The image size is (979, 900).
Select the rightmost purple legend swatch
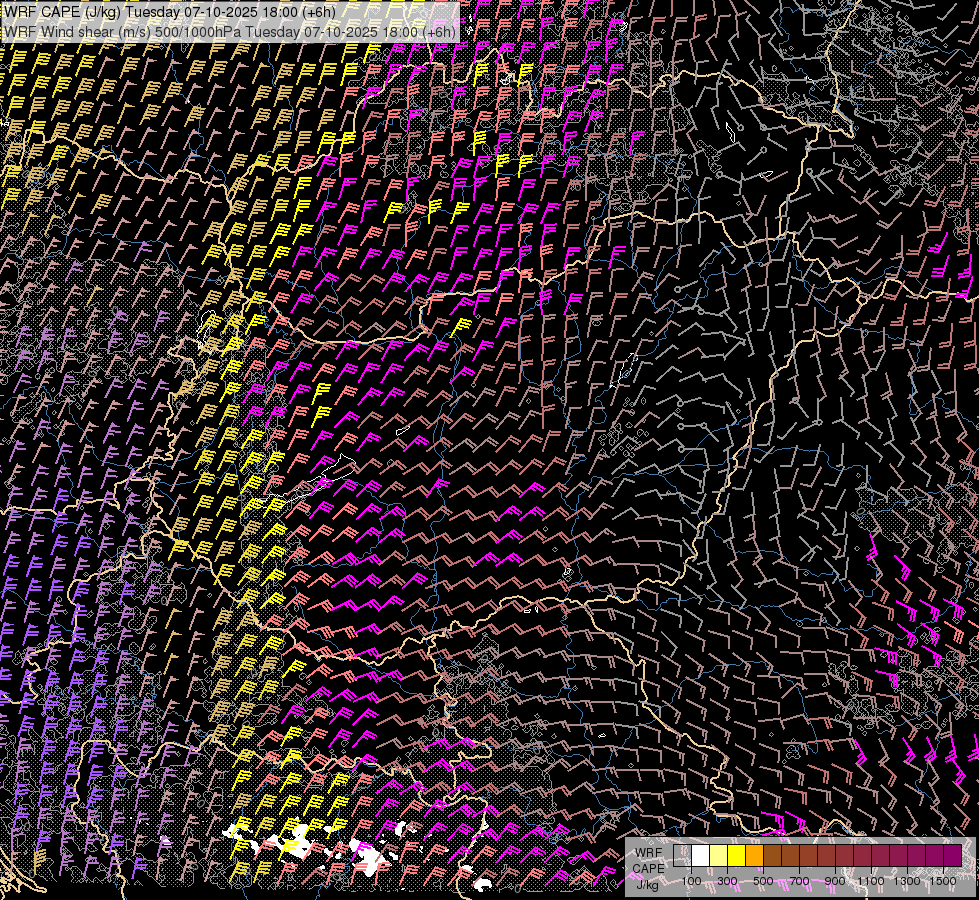click(x=952, y=856)
